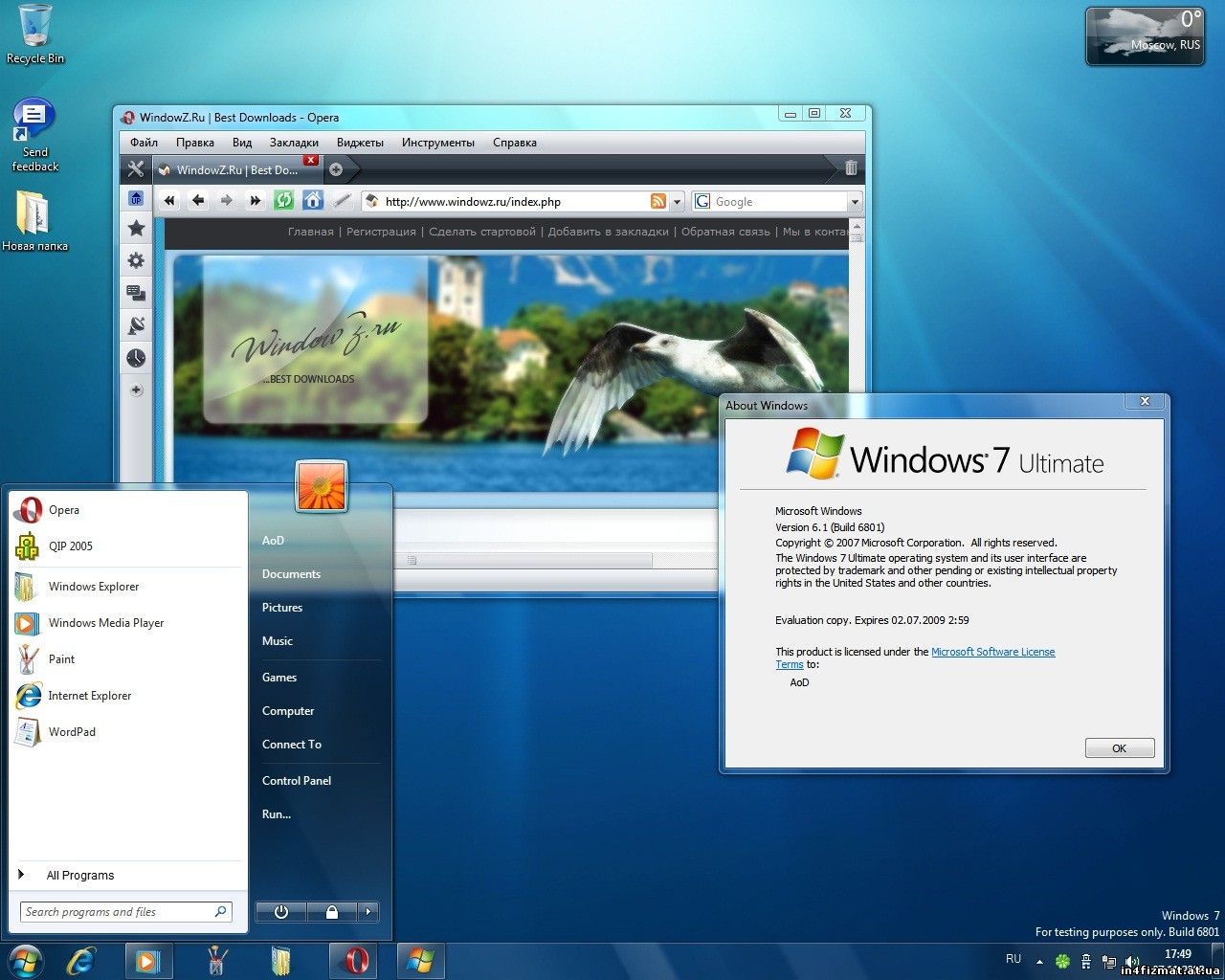Image resolution: width=1225 pixels, height=980 pixels.
Task: Open Правка menu in Opera
Action: pos(195,143)
